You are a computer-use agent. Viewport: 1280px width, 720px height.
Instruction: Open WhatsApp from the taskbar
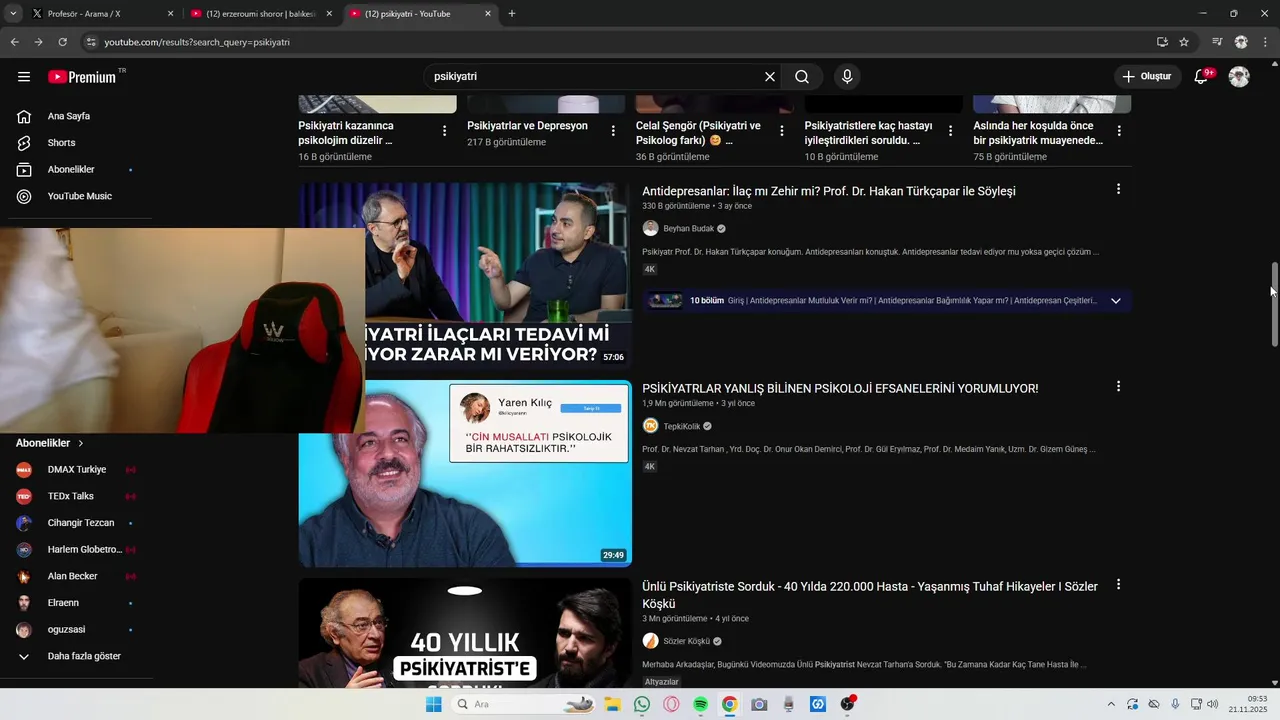642,704
